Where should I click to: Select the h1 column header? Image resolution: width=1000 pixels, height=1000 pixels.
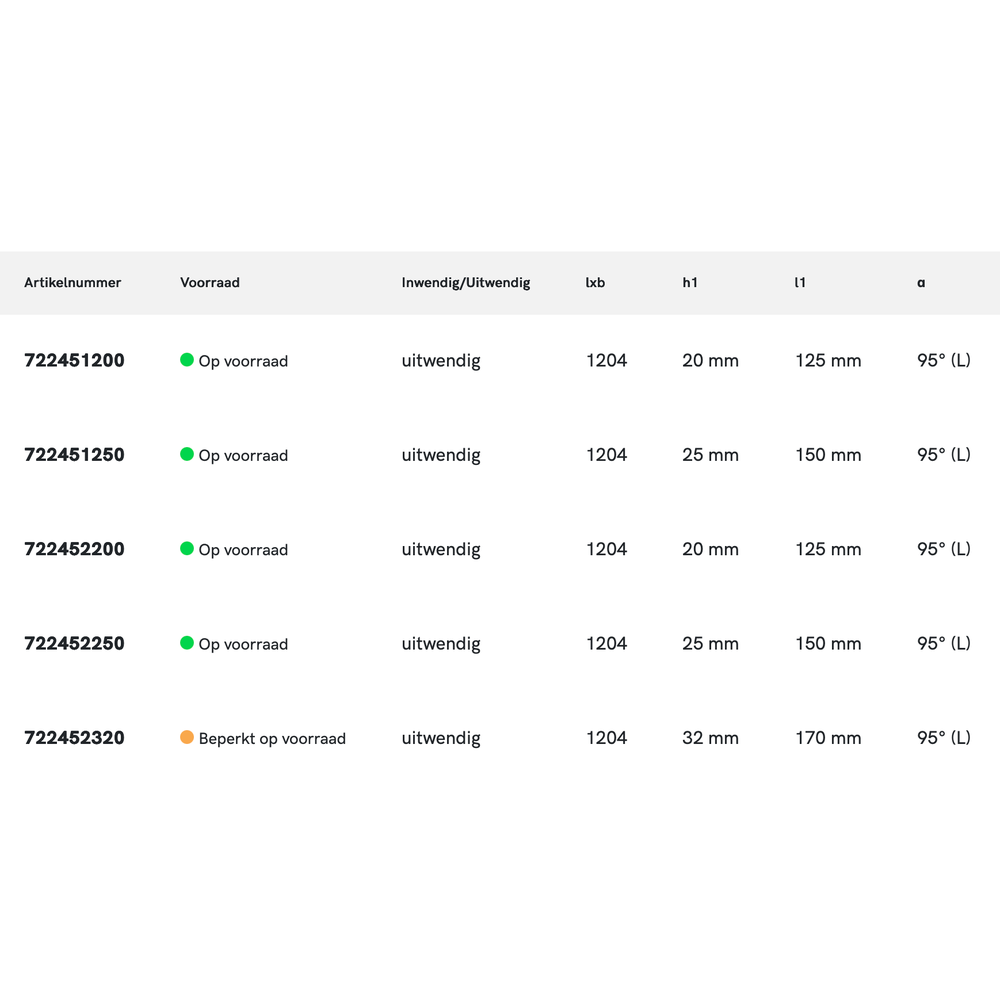(690, 283)
